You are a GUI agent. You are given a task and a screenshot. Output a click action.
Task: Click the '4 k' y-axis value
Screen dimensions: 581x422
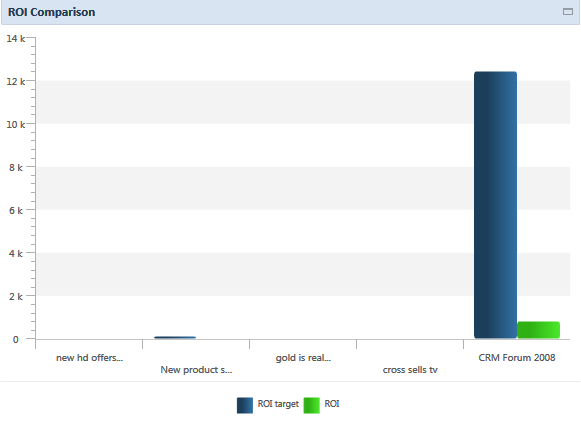[x=16, y=253]
